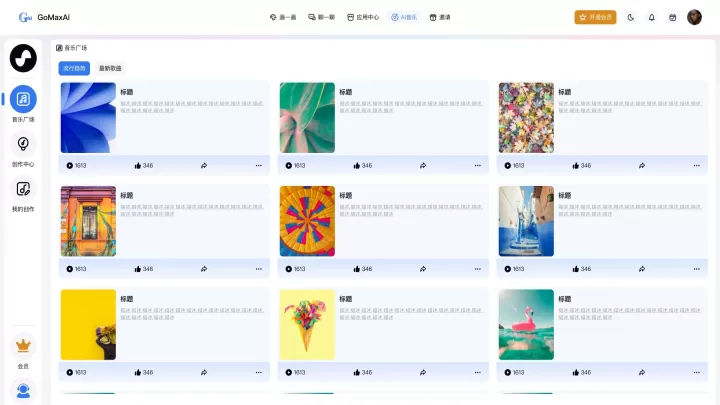720x405 pixels.
Task: Play the ice cream flowers track
Action: click(x=289, y=372)
